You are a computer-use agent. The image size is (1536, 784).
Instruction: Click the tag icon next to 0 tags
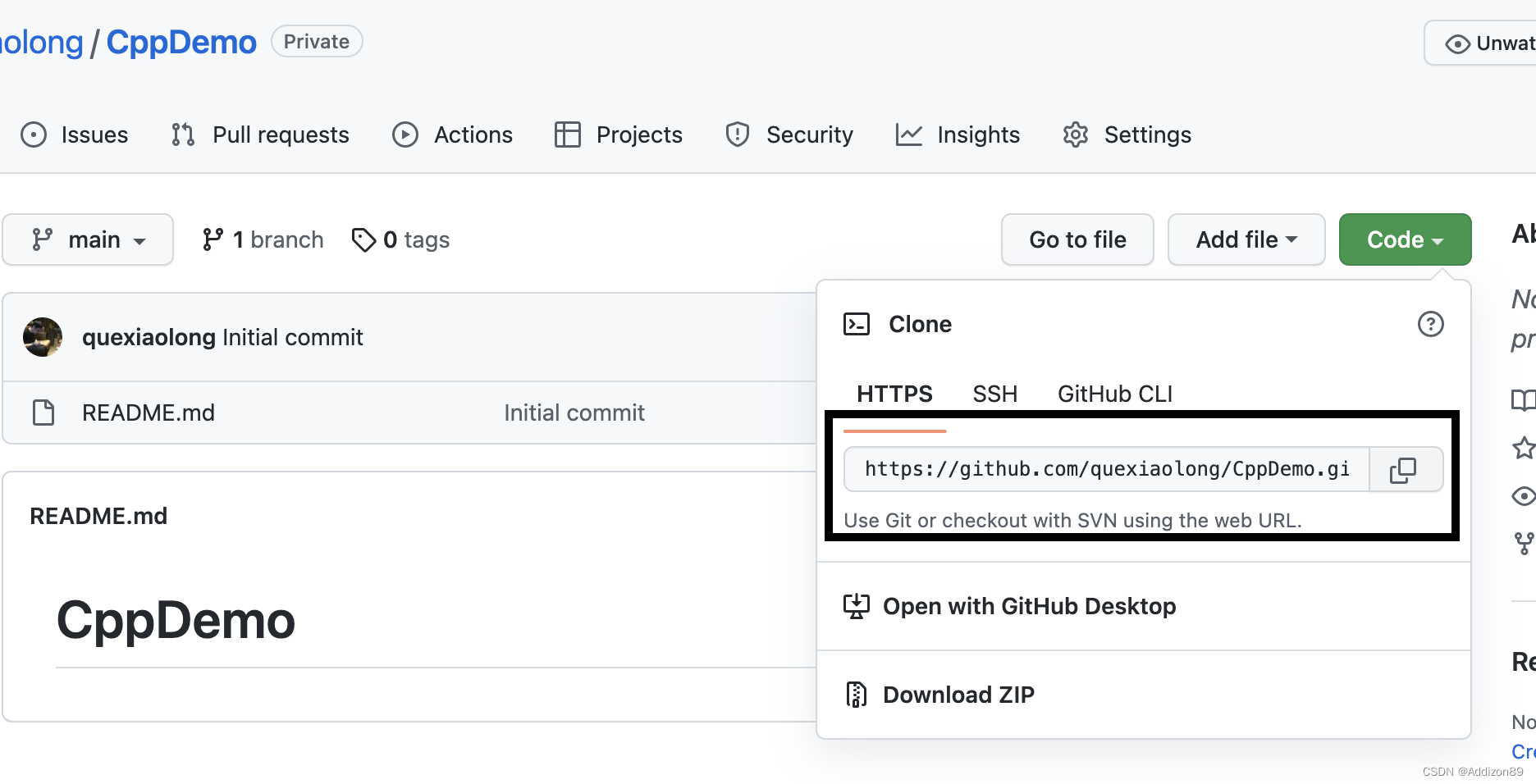pos(363,239)
